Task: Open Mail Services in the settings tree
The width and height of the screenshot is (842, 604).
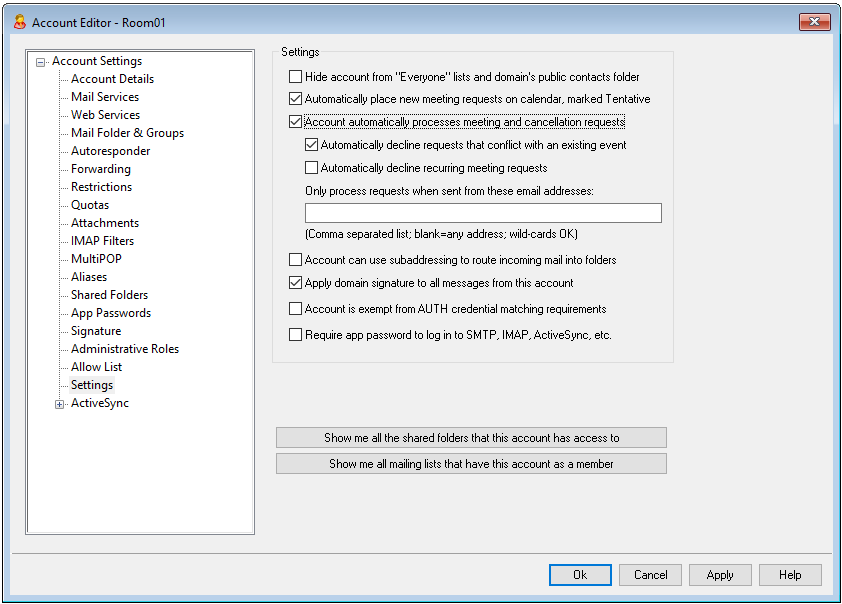Action: point(105,97)
